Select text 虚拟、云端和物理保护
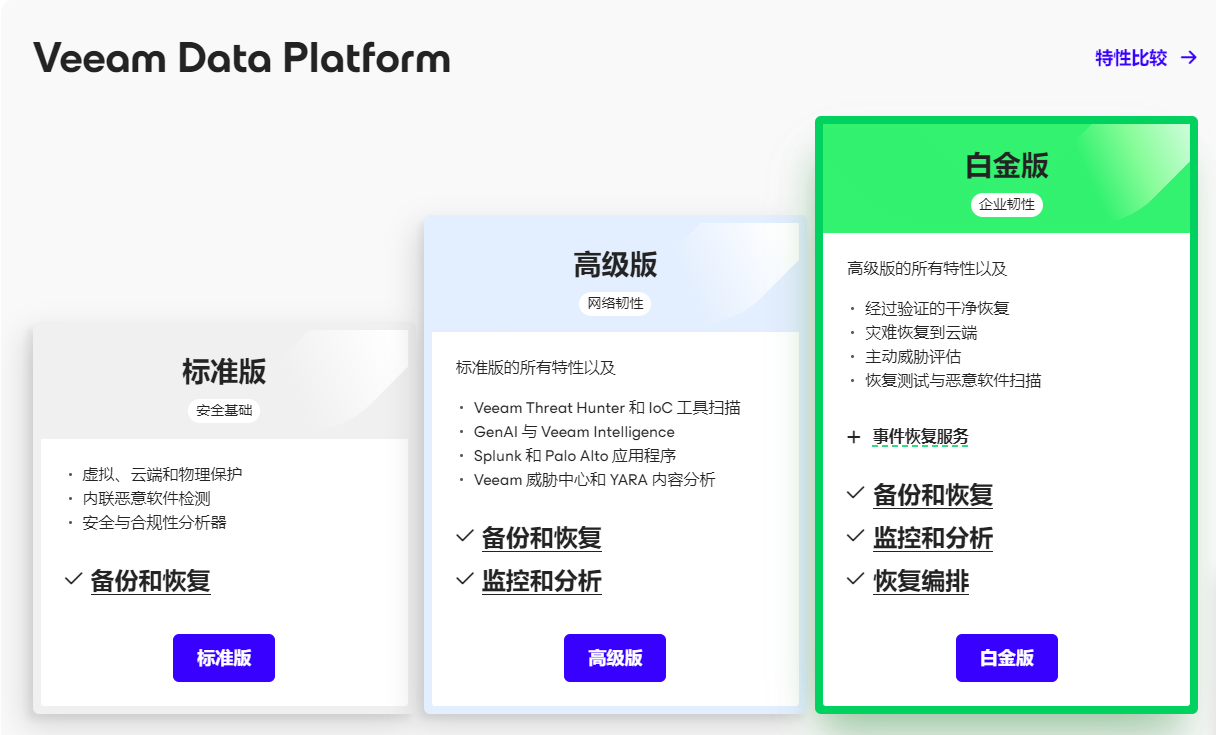Screen dimensions: 1216x735 tap(162, 475)
